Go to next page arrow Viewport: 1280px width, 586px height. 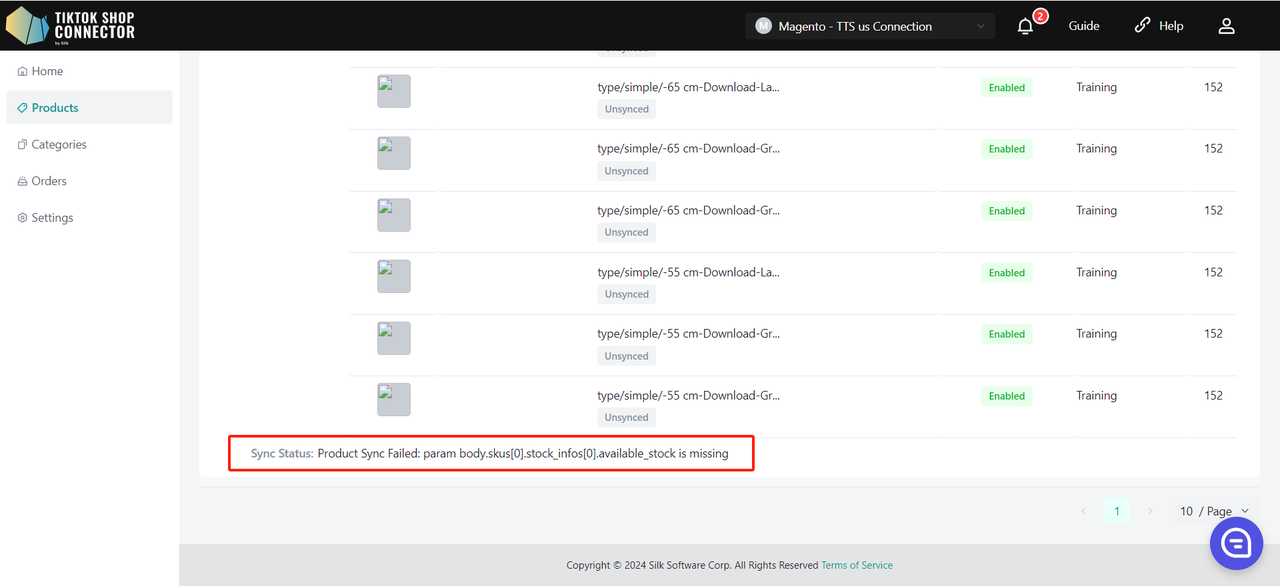1150,511
